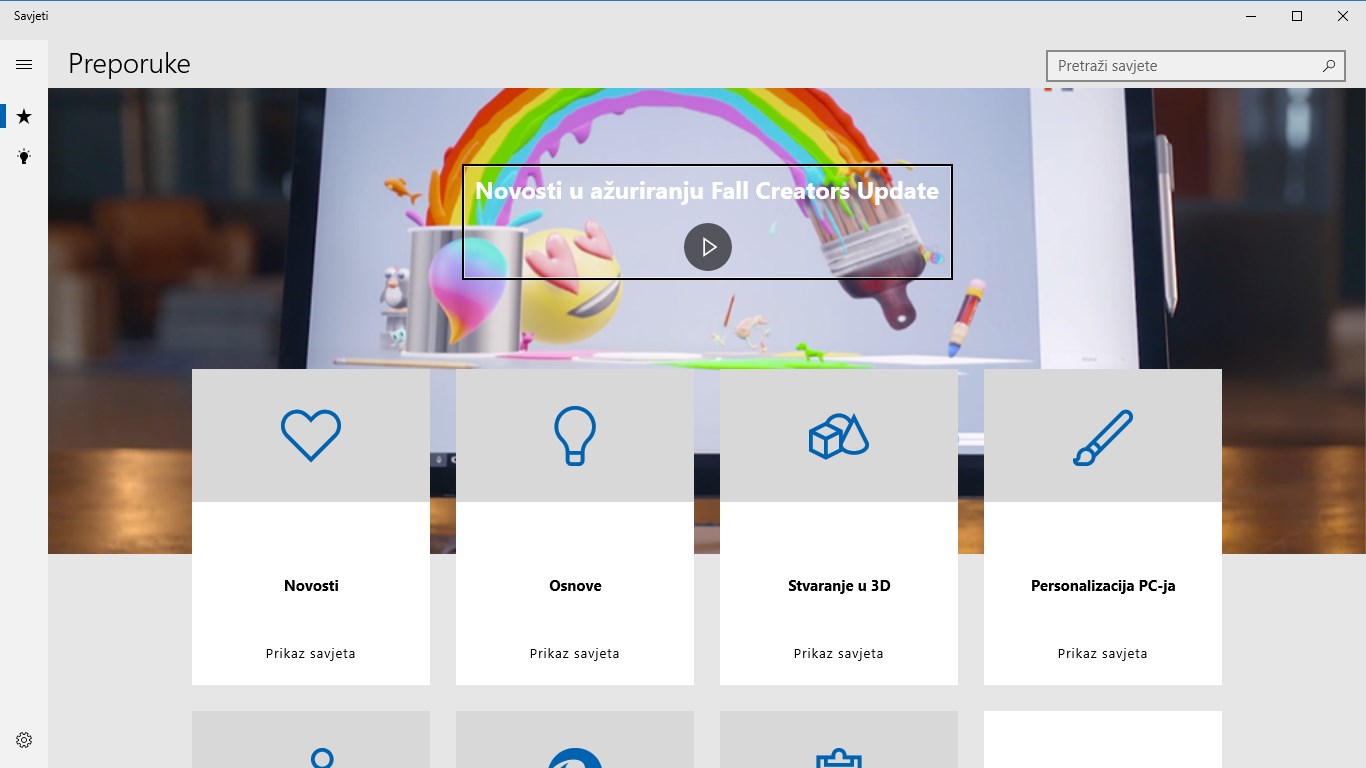Maximize the Savjeti window
Viewport: 1366px width, 768px height.
click(x=1297, y=16)
